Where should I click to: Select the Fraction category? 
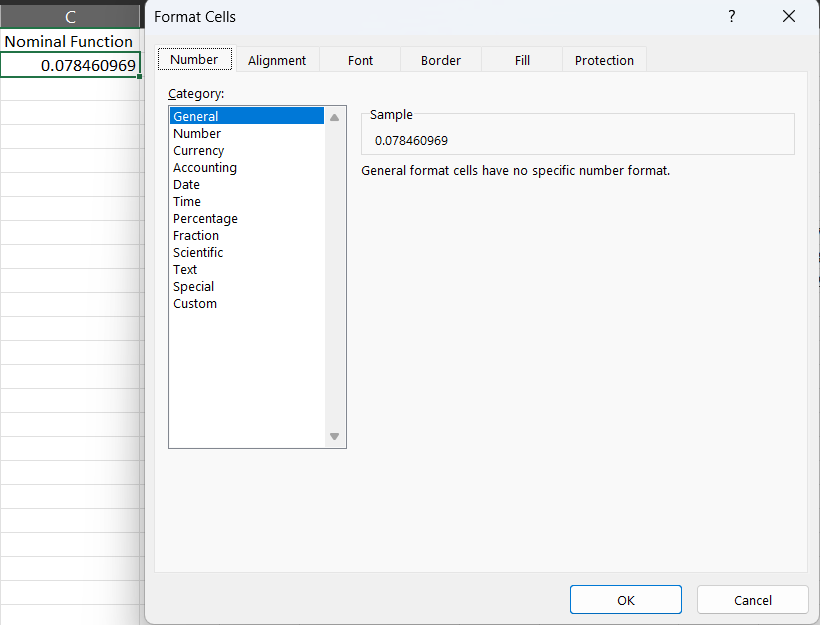(x=196, y=236)
